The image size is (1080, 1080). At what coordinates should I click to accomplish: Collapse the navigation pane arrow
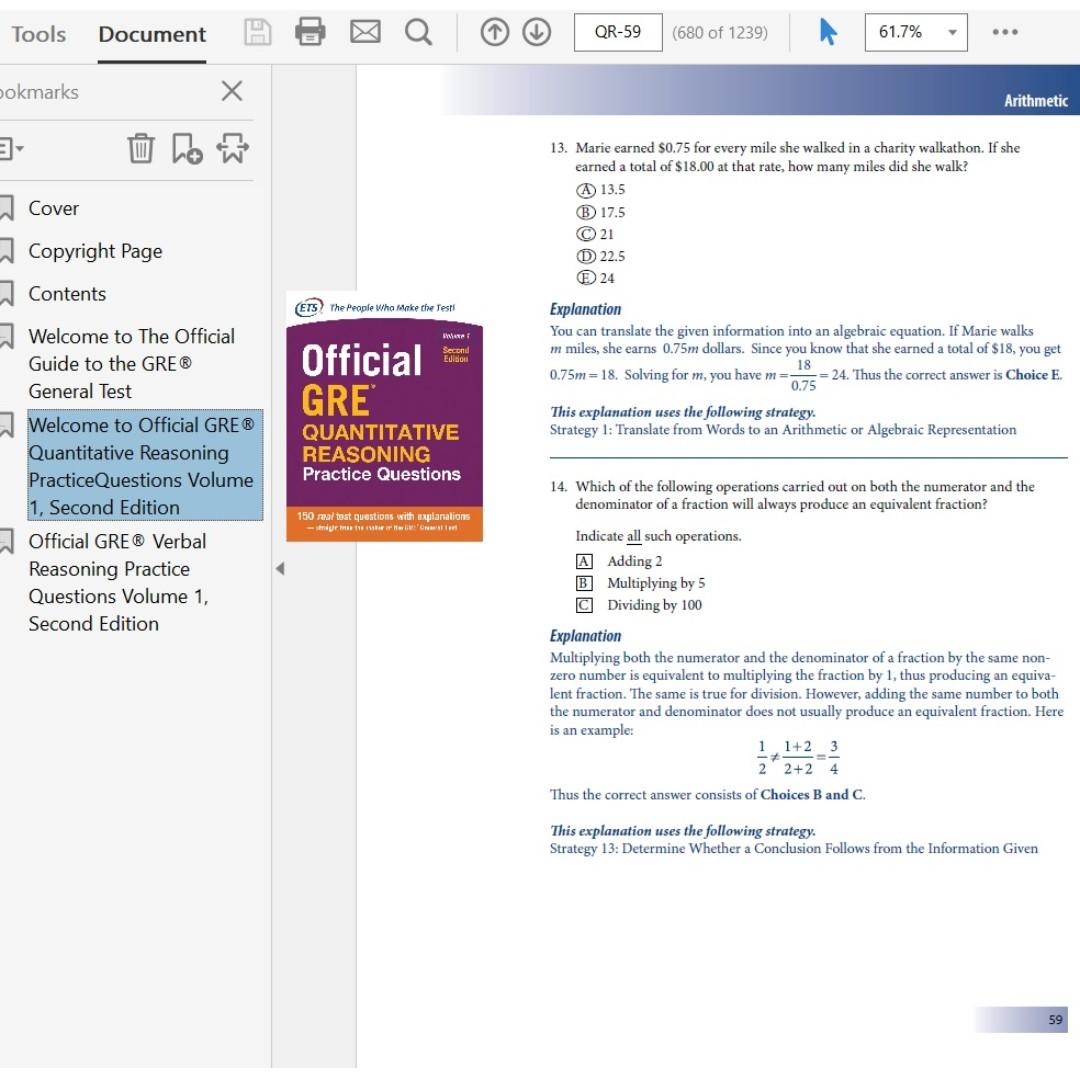280,568
